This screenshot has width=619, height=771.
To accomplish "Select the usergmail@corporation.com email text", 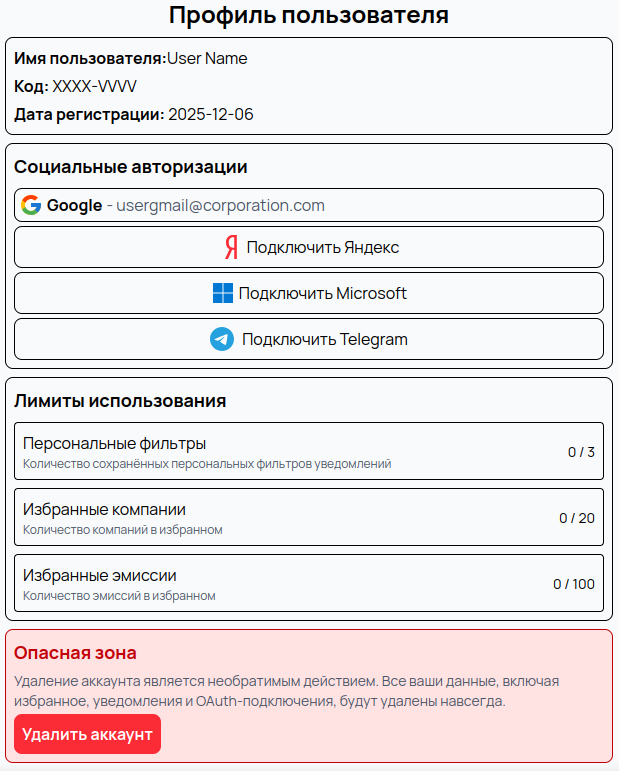I will tap(220, 206).
